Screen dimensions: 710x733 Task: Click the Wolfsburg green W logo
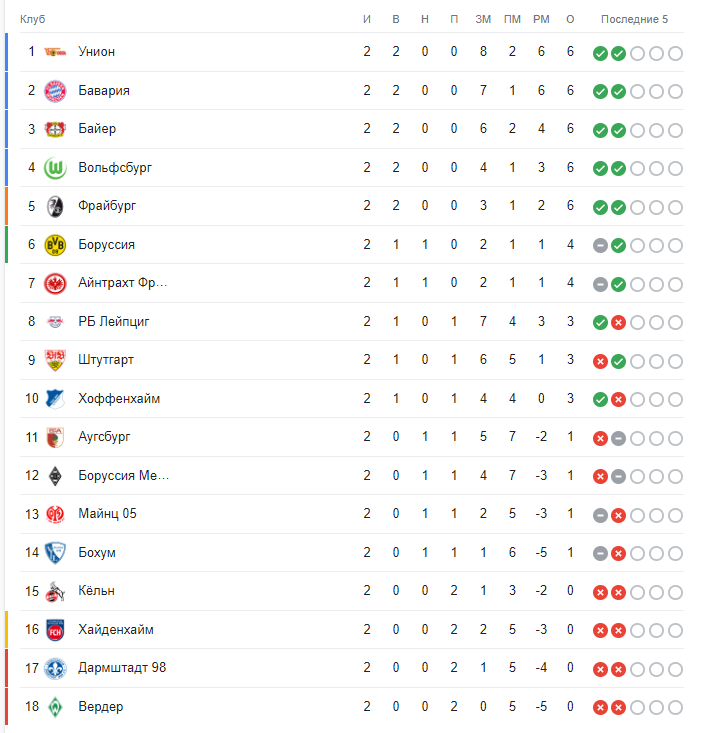(x=55, y=168)
